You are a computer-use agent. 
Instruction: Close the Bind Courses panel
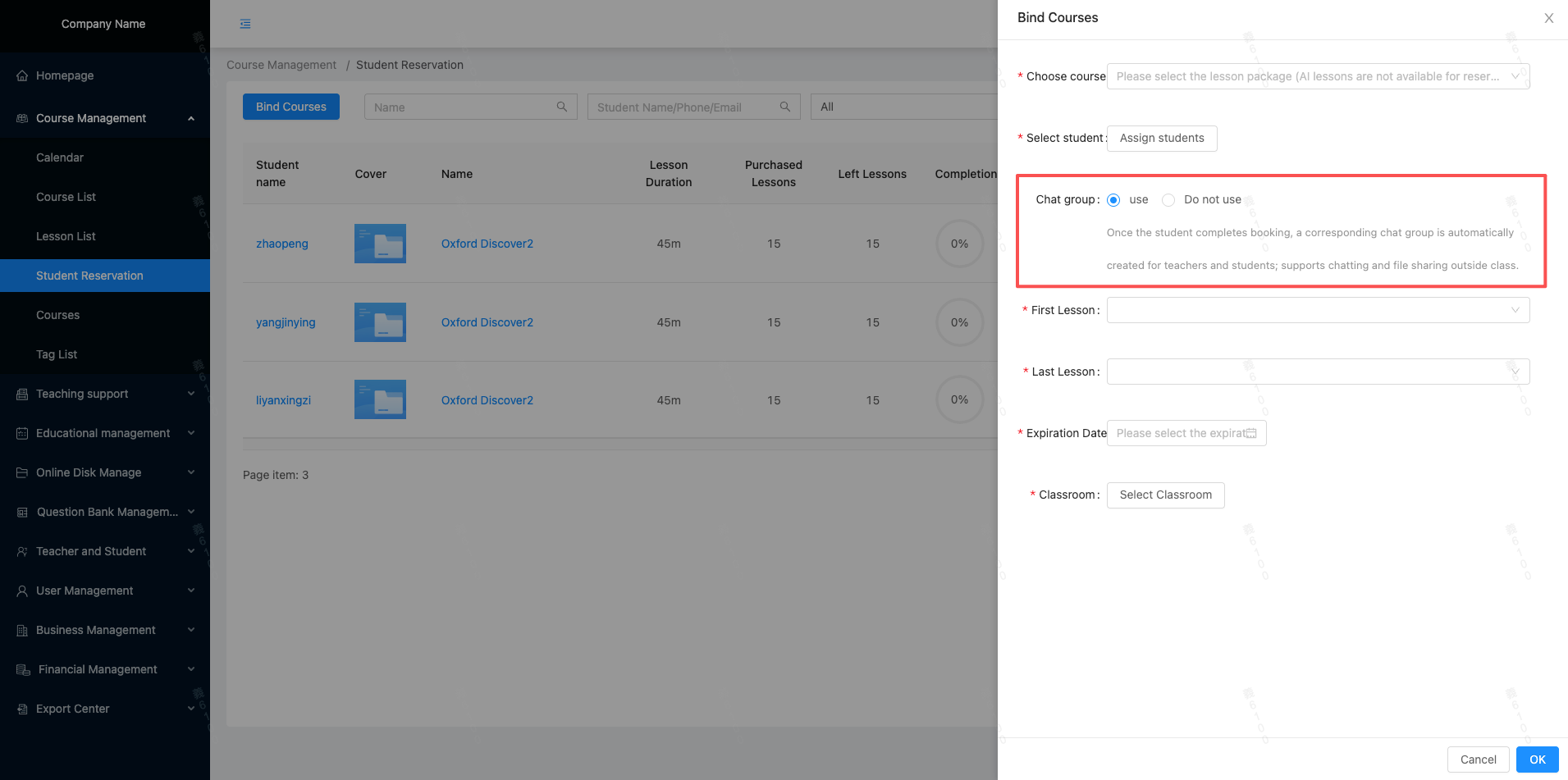(x=1549, y=18)
